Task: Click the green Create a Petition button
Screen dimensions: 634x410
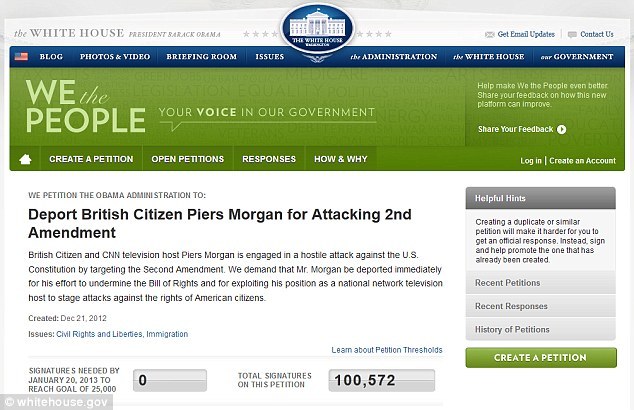Action: [541, 357]
